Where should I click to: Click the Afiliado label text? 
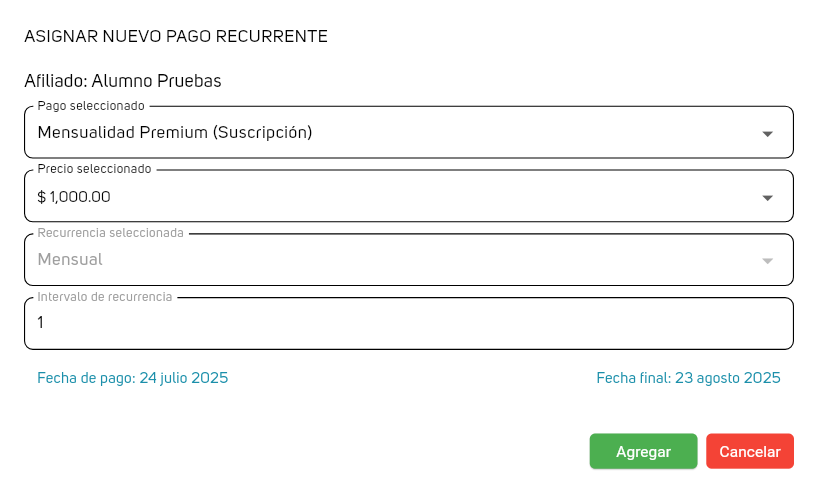[x=55, y=80]
